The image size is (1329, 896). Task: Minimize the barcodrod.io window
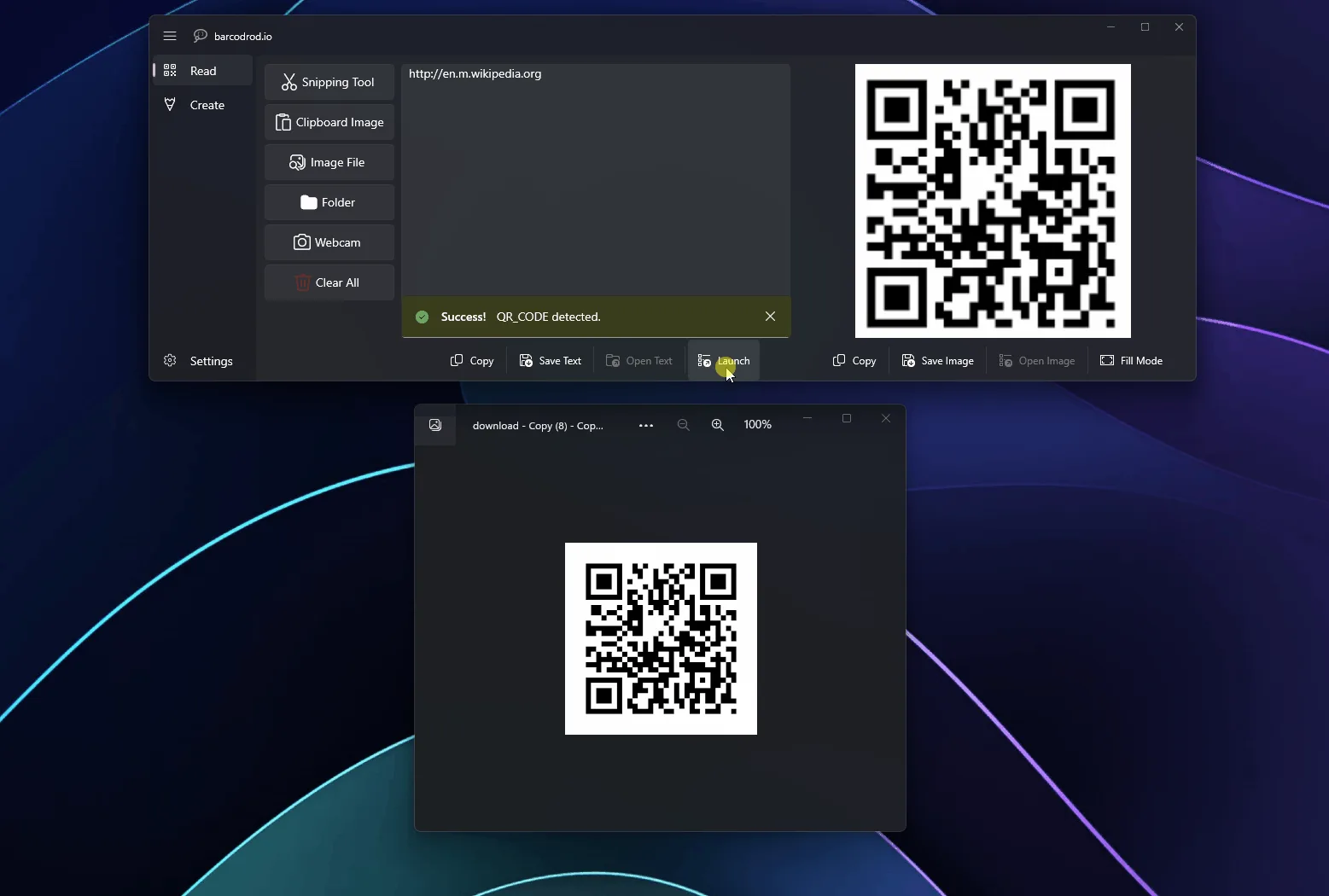[1111, 27]
